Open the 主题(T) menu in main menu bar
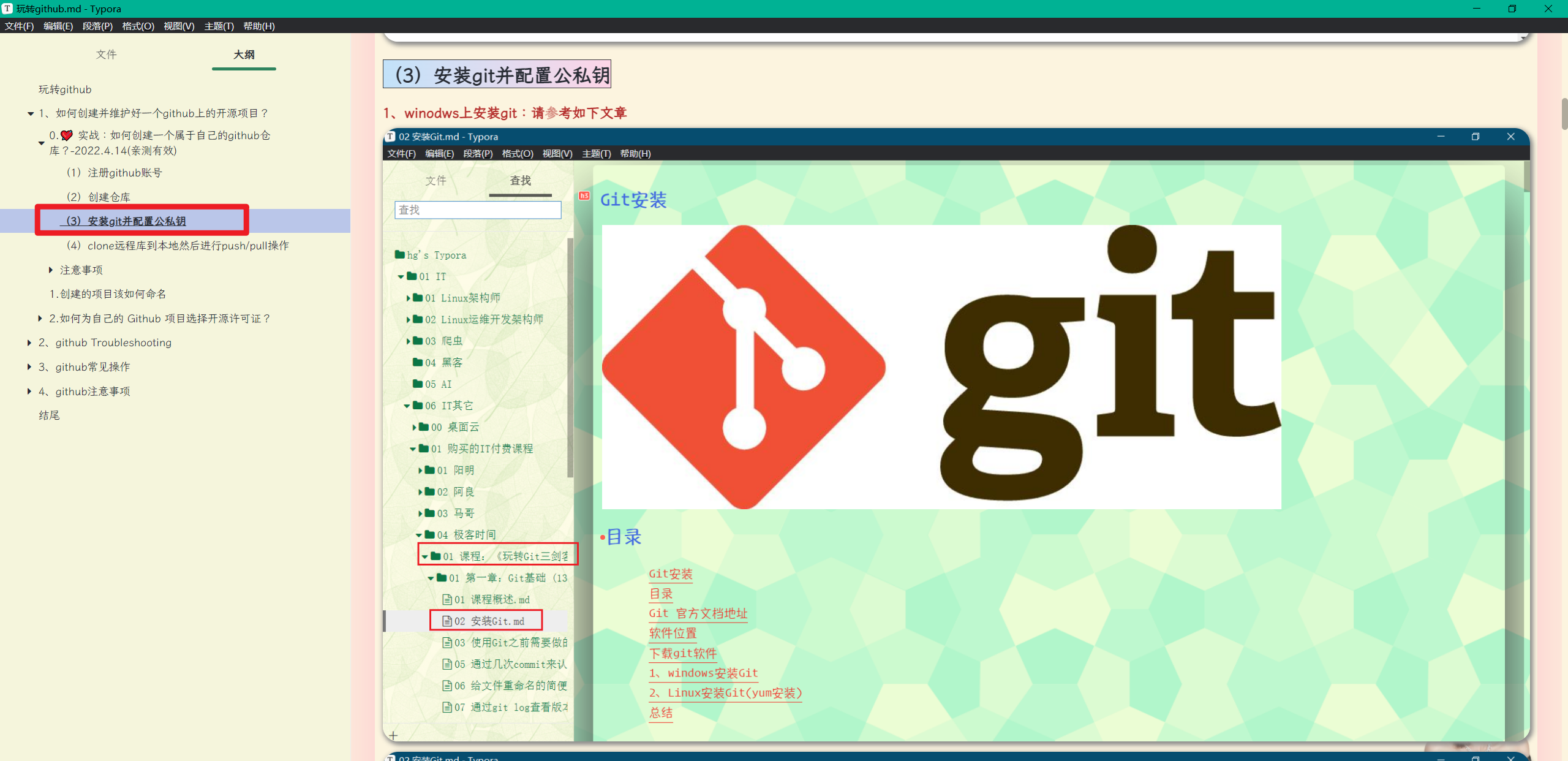The image size is (1568, 761). 219,26
